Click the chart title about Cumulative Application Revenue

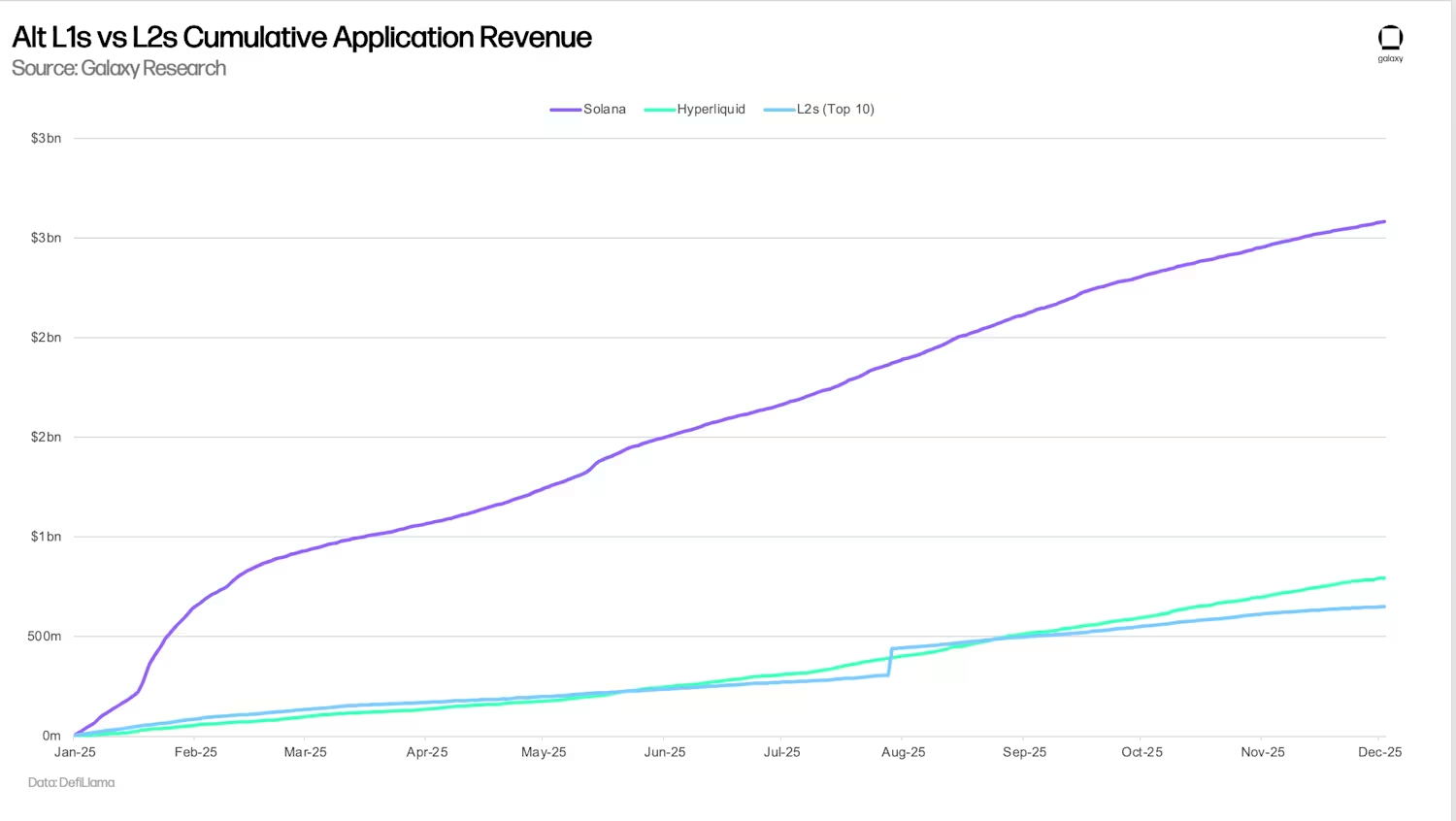pyautogui.click(x=302, y=37)
